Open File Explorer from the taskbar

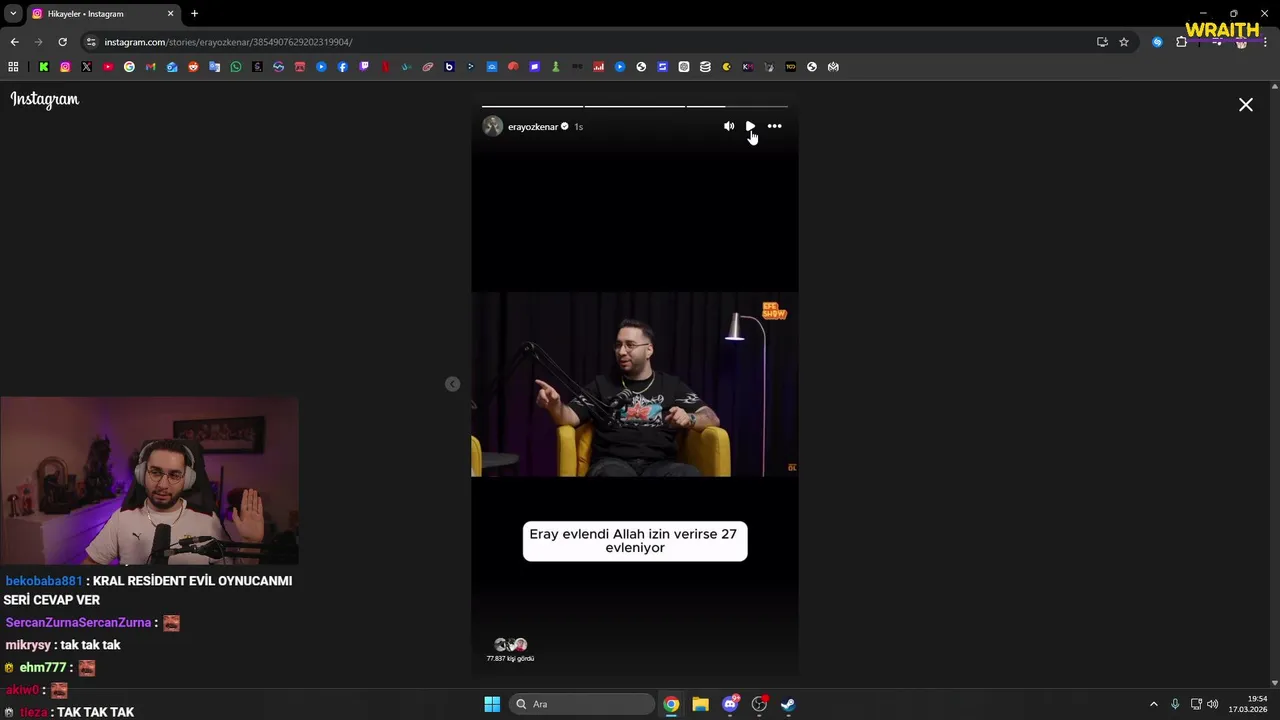pyautogui.click(x=700, y=704)
